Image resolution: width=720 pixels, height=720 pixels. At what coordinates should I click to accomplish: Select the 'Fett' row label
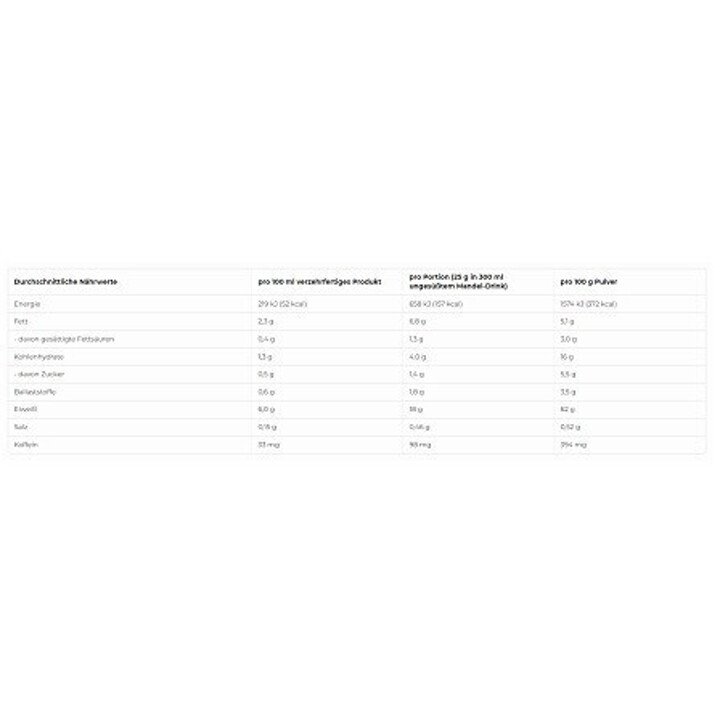tap(20, 321)
